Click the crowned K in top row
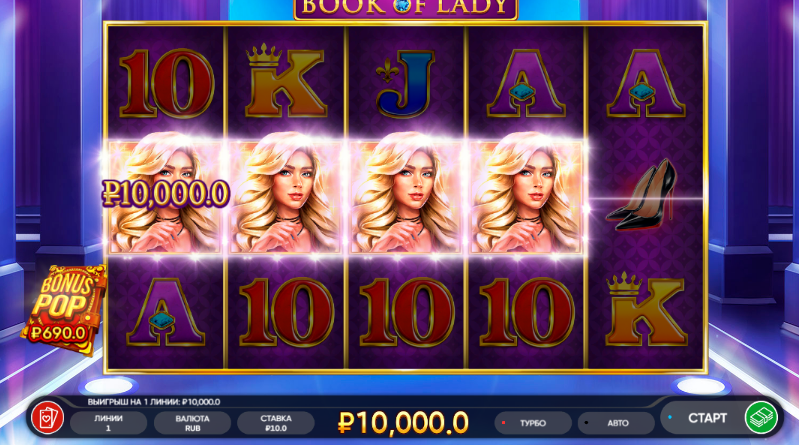 (x=285, y=81)
